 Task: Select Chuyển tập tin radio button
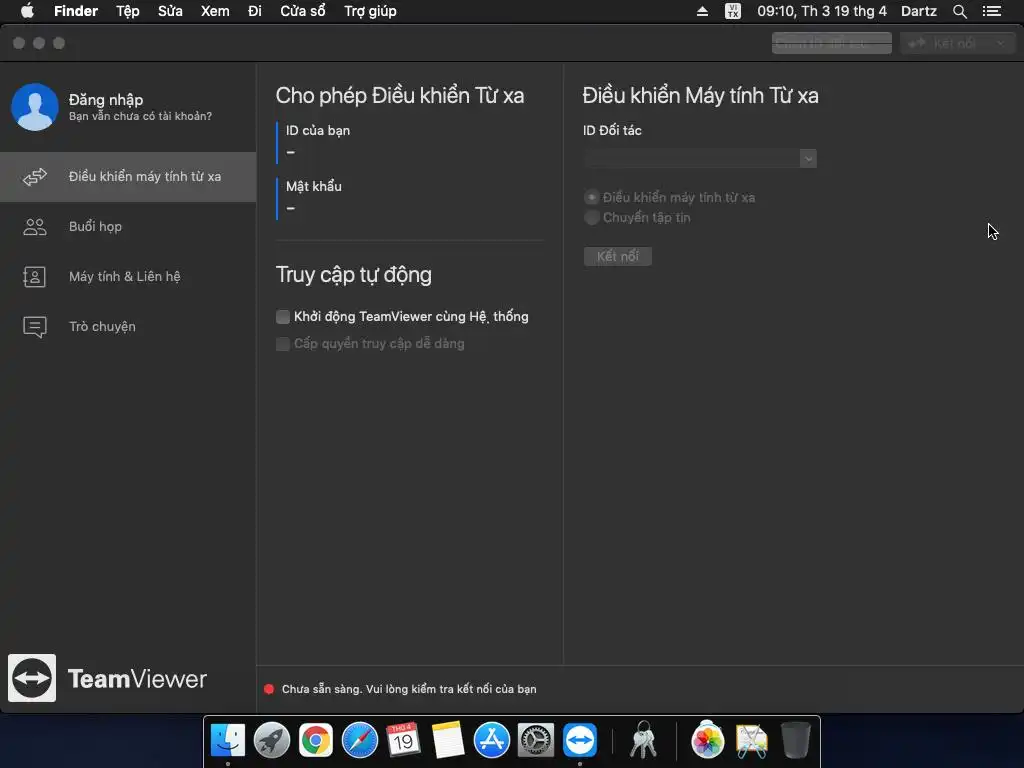pos(592,217)
